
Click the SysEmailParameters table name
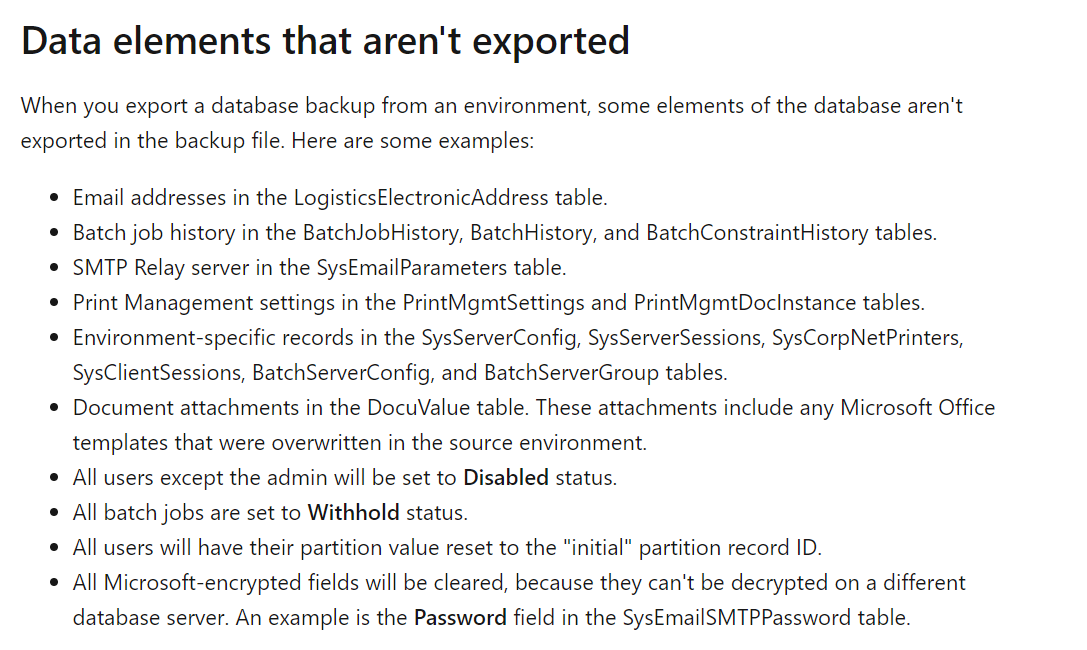(x=412, y=267)
